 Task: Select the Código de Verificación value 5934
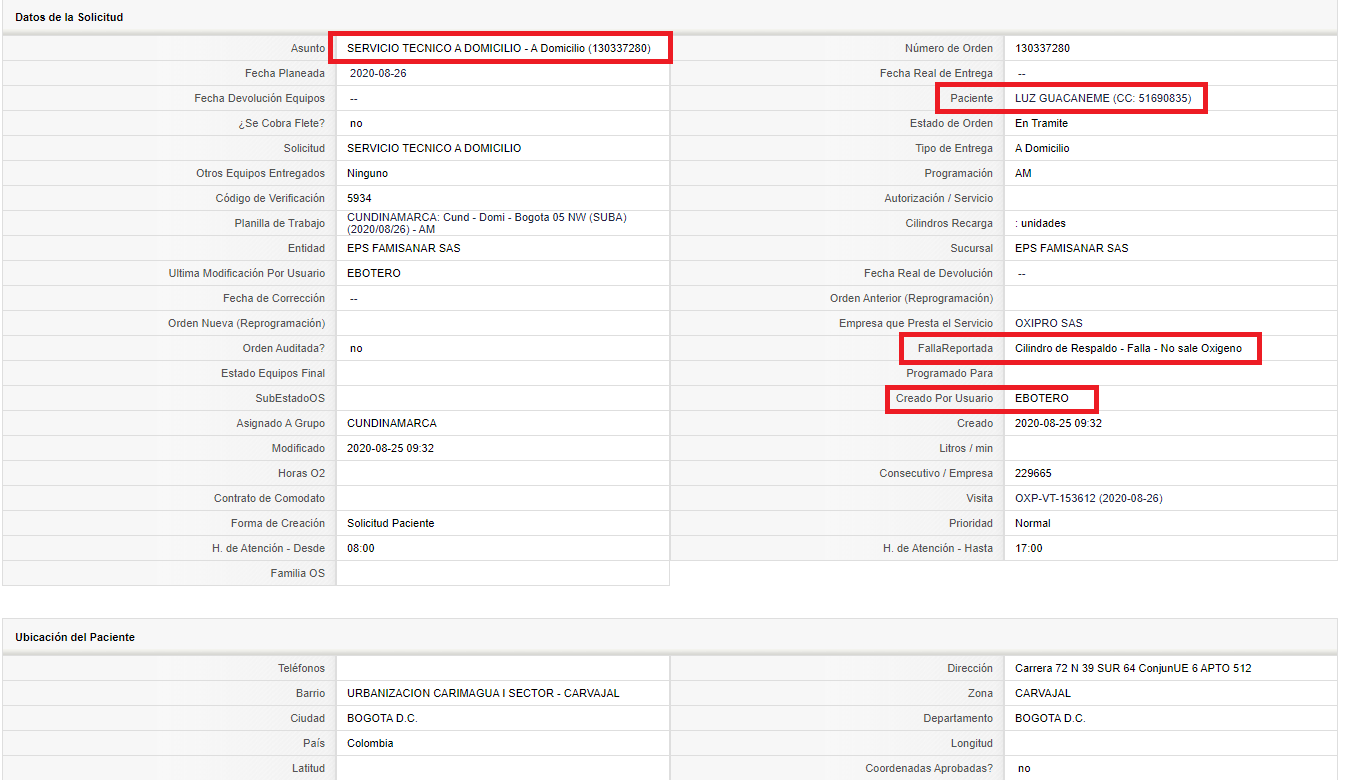pyautogui.click(x=359, y=198)
